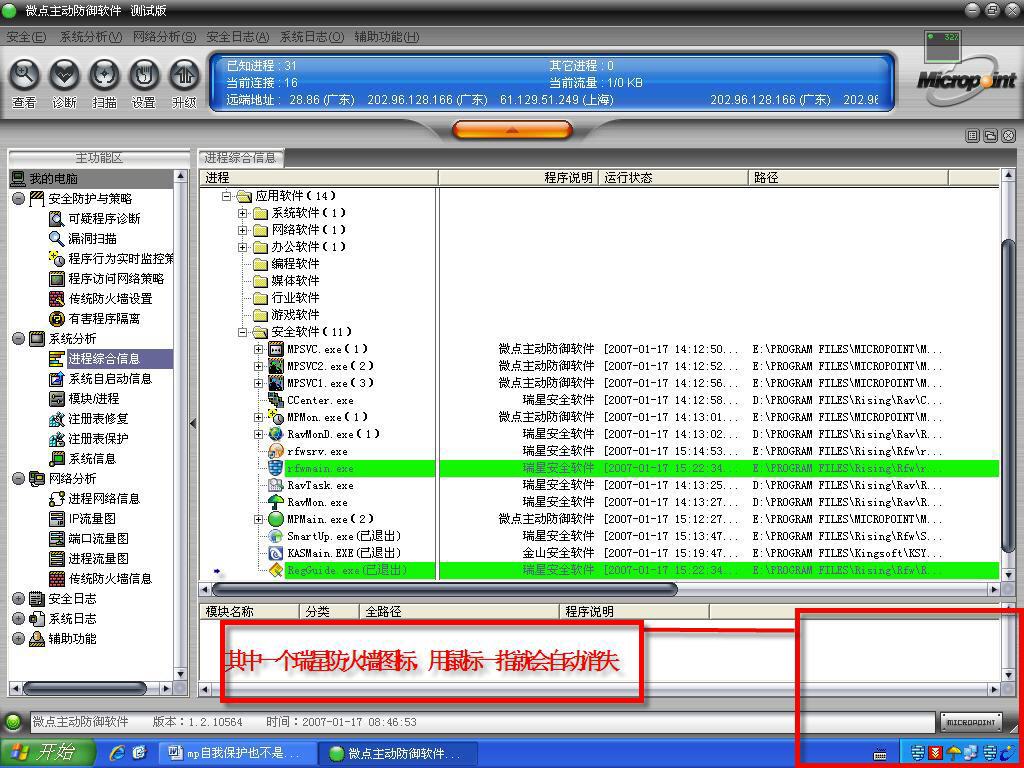The width and height of the screenshot is (1024, 768).
Task: Select the CCenter.exe process row
Action: pos(601,400)
